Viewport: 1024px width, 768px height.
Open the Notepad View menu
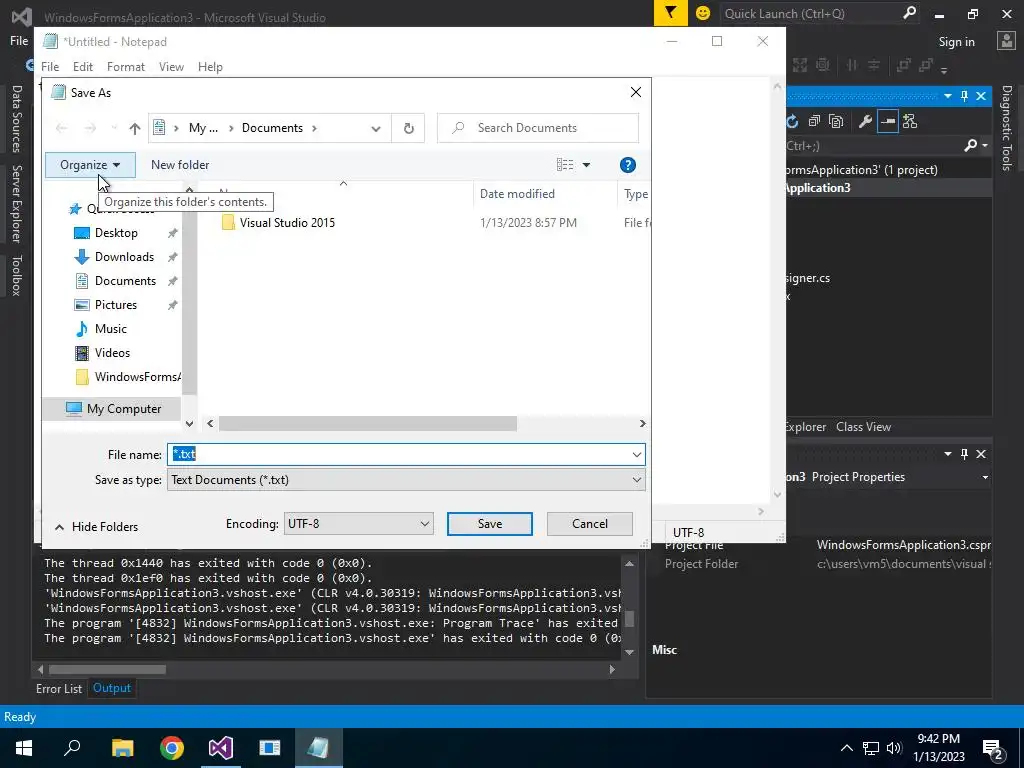click(x=171, y=67)
